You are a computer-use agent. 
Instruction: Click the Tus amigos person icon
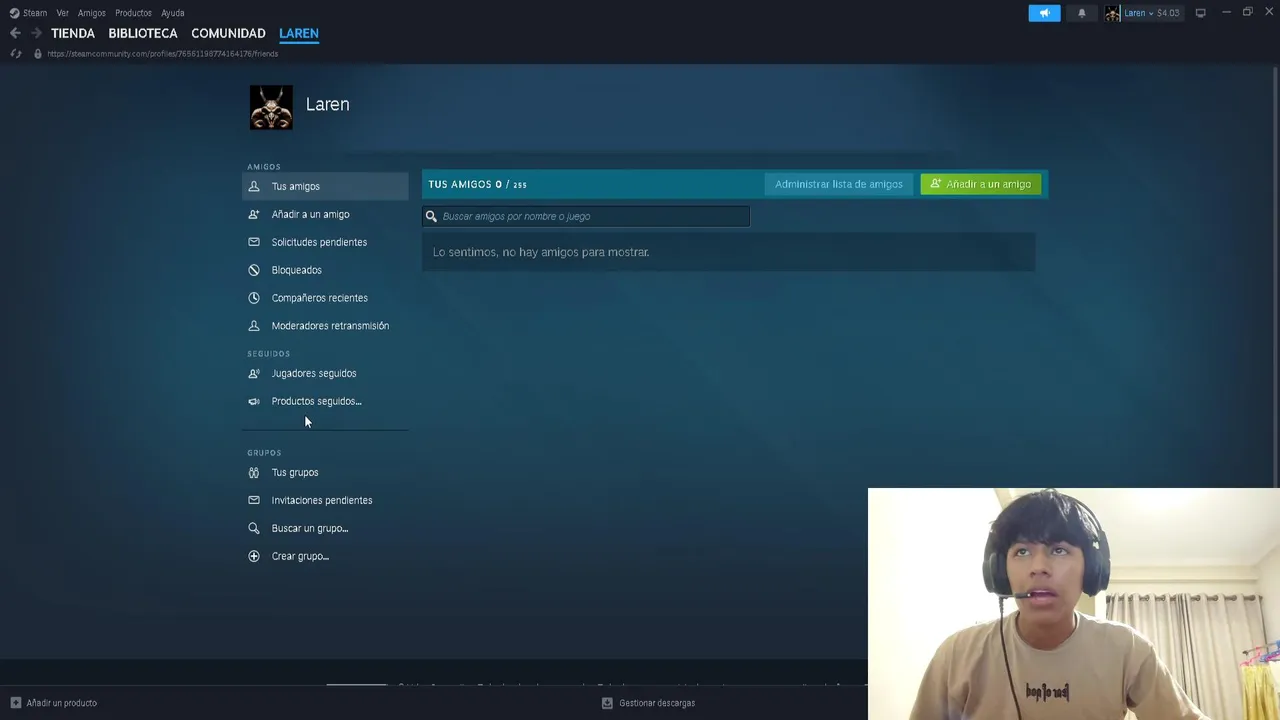pyautogui.click(x=254, y=186)
